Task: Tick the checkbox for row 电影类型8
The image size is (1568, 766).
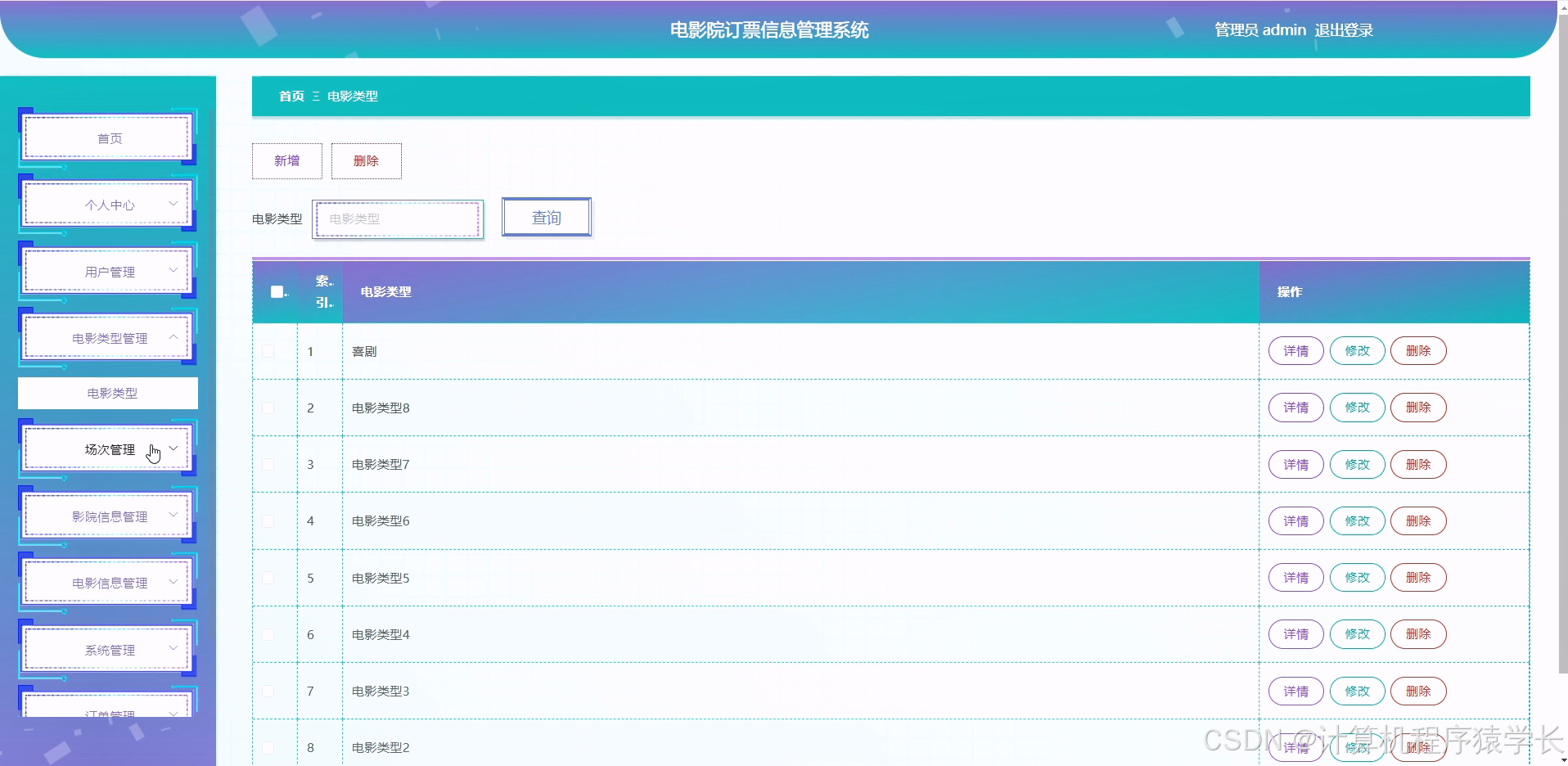Action: tap(268, 408)
